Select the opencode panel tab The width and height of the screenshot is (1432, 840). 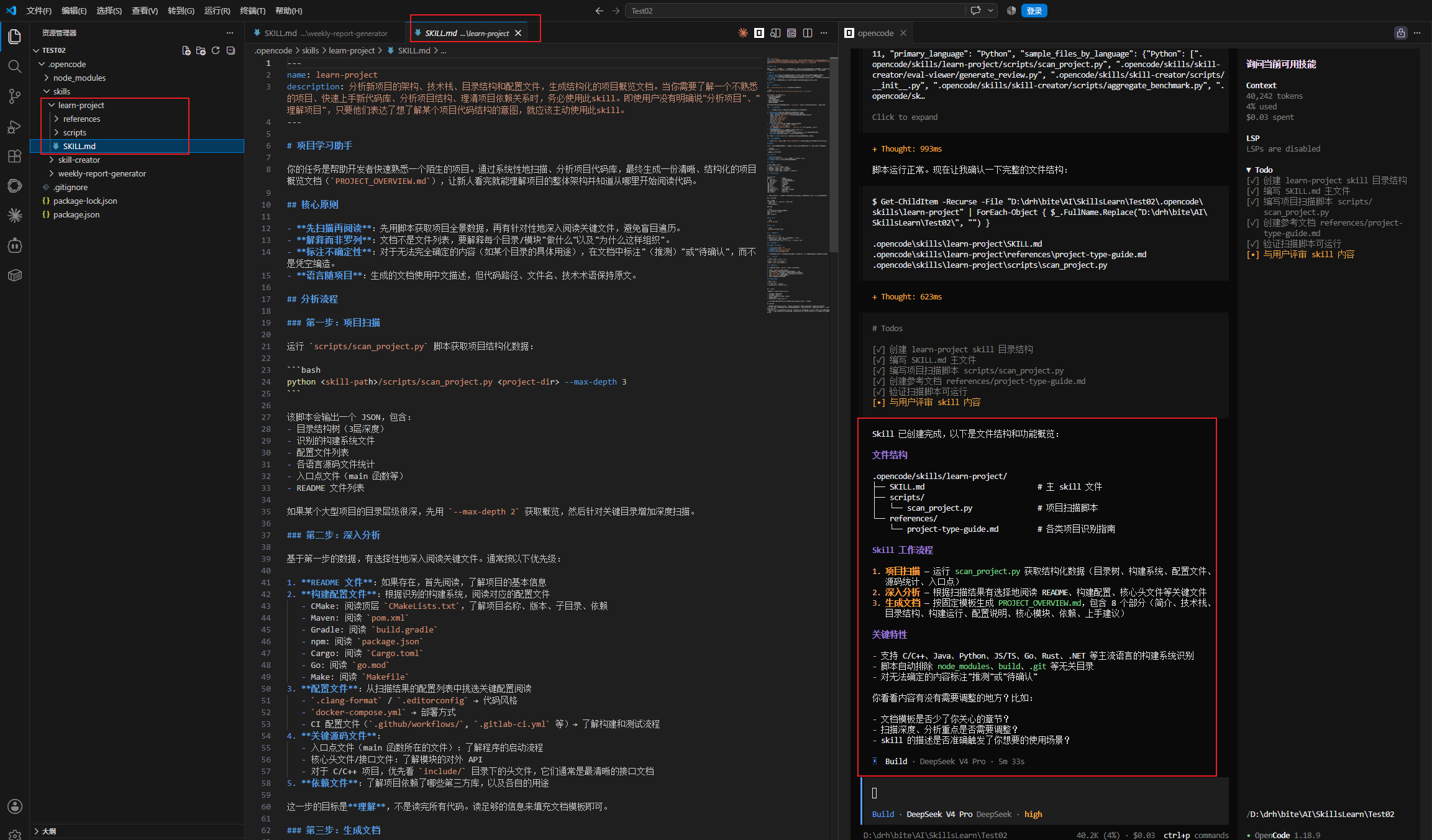coord(875,33)
